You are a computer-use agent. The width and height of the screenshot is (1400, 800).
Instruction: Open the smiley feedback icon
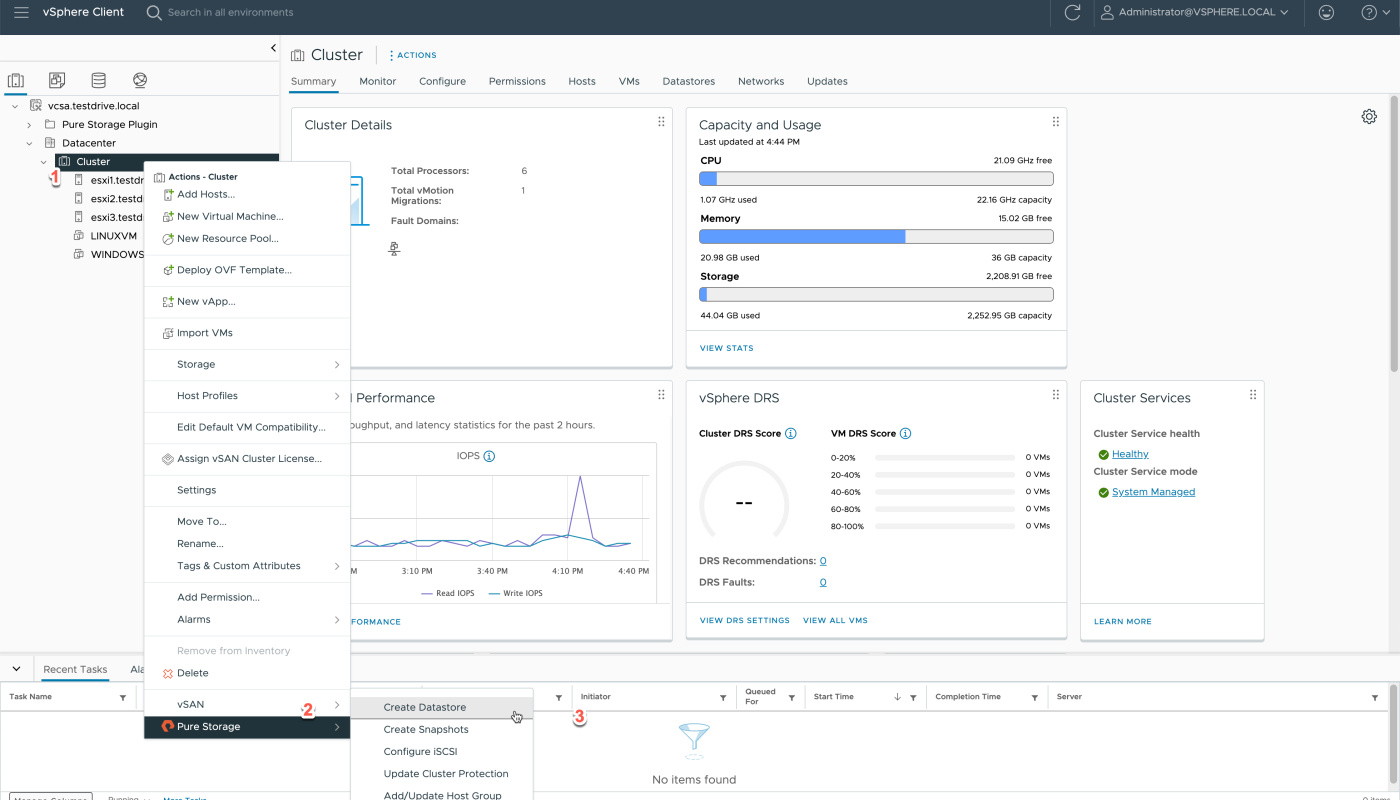(x=1326, y=13)
